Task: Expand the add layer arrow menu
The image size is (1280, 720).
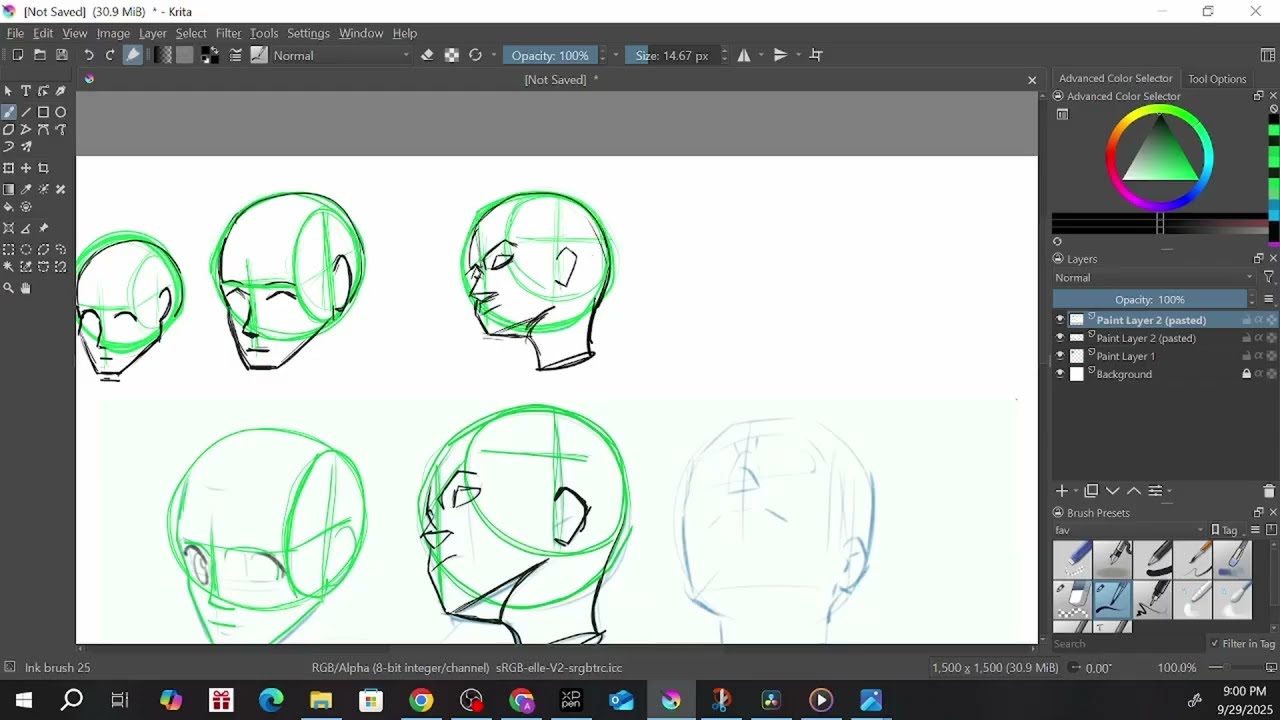Action: click(1075, 491)
